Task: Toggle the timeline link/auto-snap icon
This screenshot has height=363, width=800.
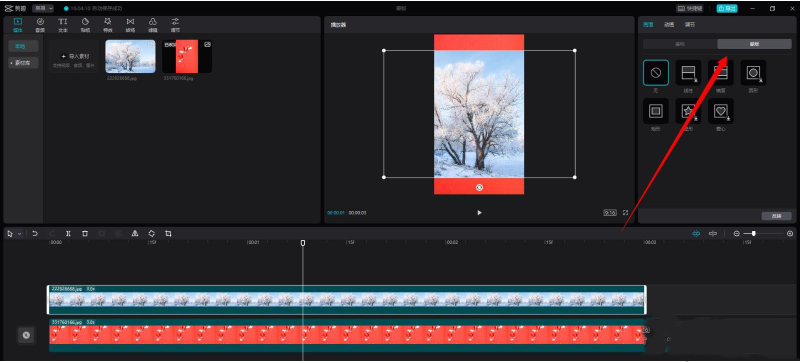Action: [x=713, y=233]
